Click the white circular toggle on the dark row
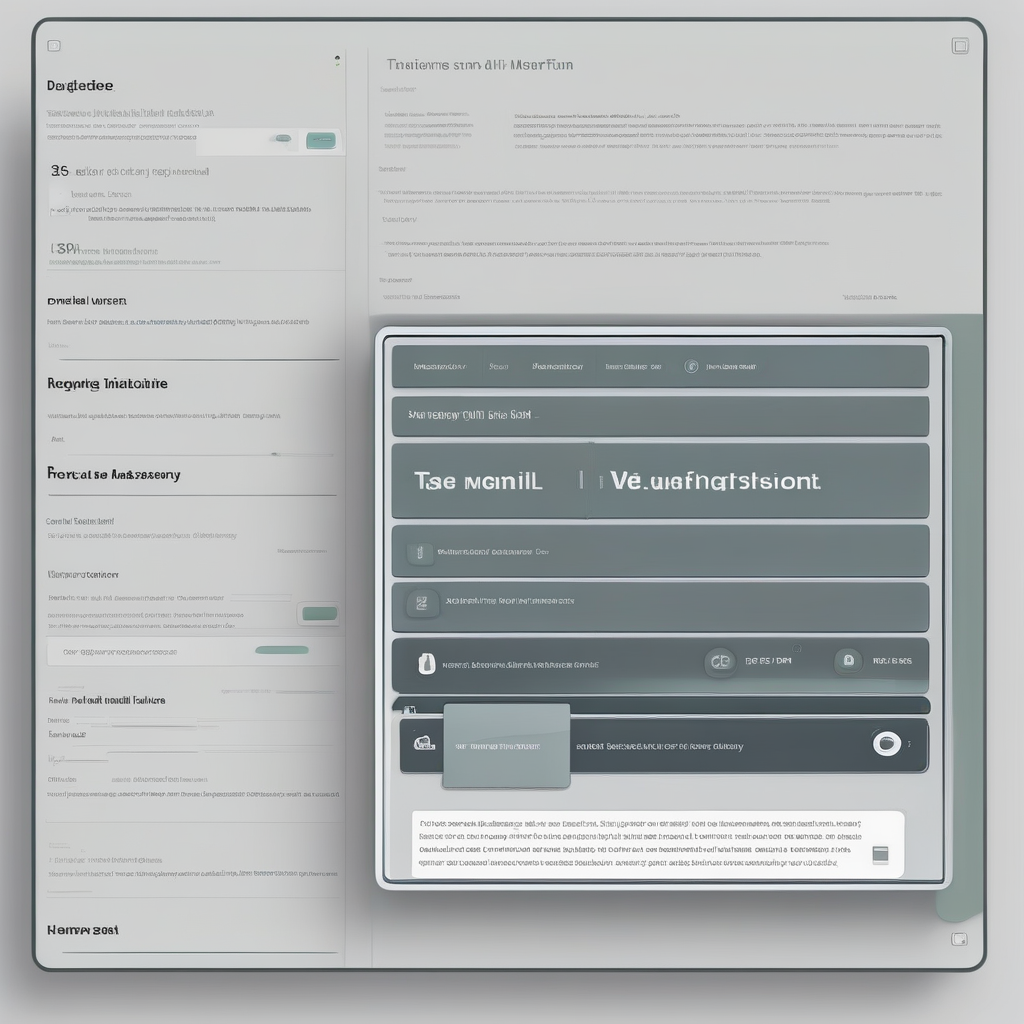The image size is (1024, 1024). [887, 744]
